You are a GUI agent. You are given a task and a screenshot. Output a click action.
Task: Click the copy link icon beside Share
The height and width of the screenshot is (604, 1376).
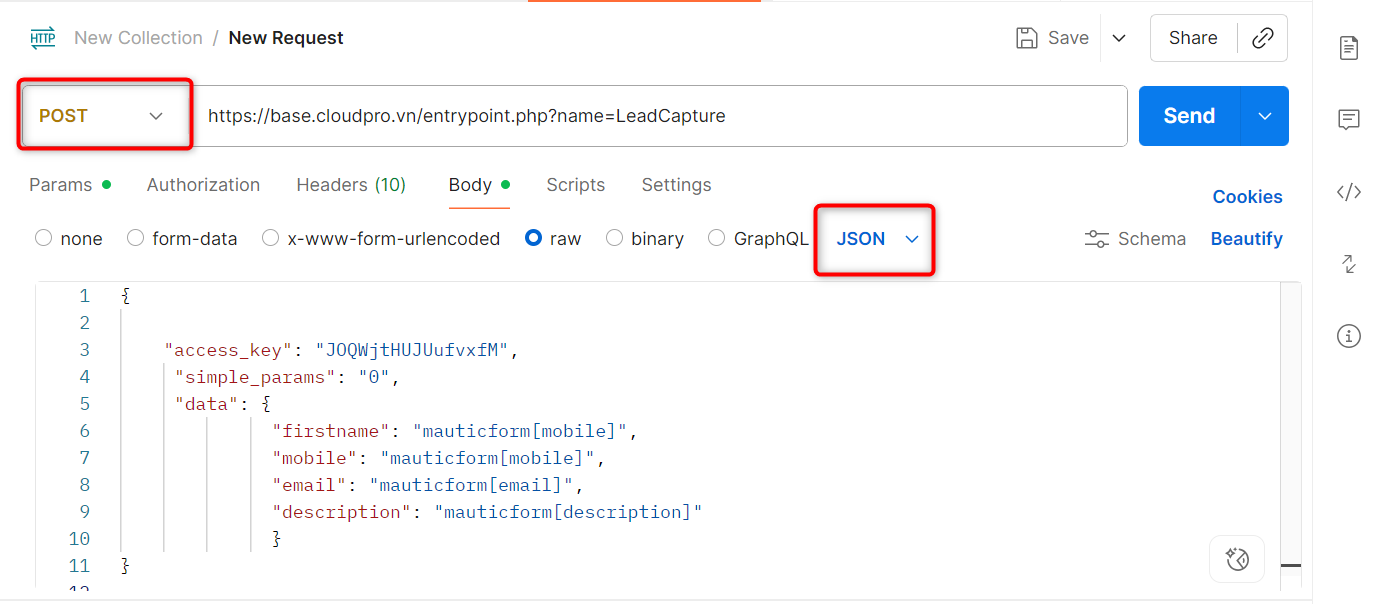pos(1263,38)
